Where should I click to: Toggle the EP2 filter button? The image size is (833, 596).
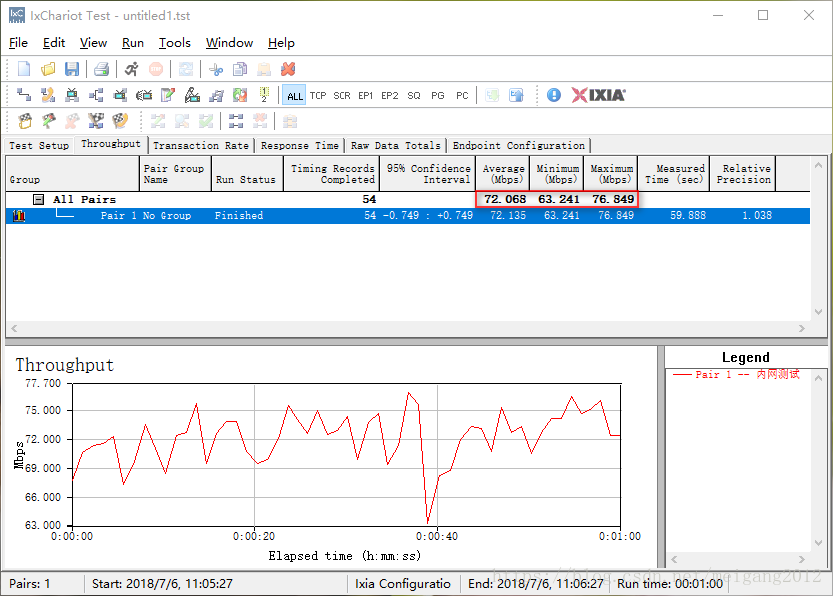pyautogui.click(x=389, y=96)
